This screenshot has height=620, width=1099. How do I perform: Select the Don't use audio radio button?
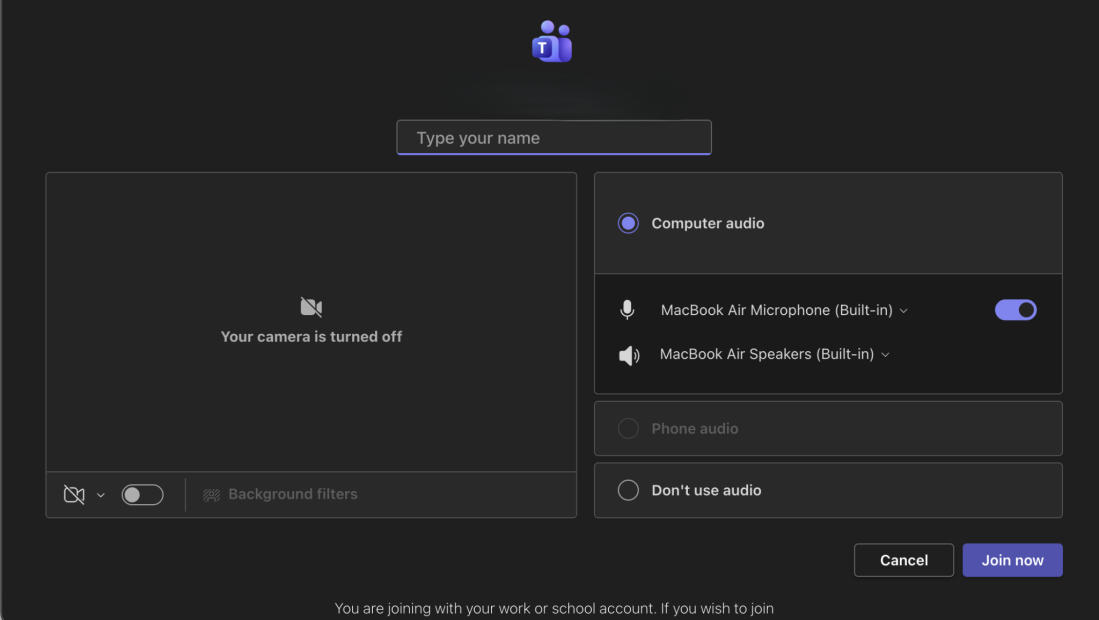point(628,490)
